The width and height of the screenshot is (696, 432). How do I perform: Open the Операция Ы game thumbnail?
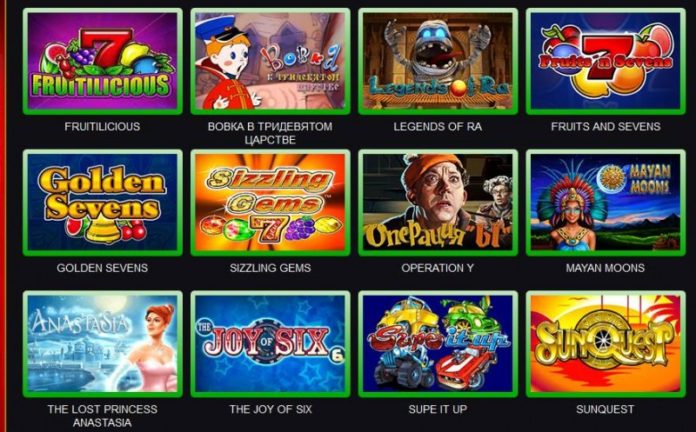coord(438,202)
